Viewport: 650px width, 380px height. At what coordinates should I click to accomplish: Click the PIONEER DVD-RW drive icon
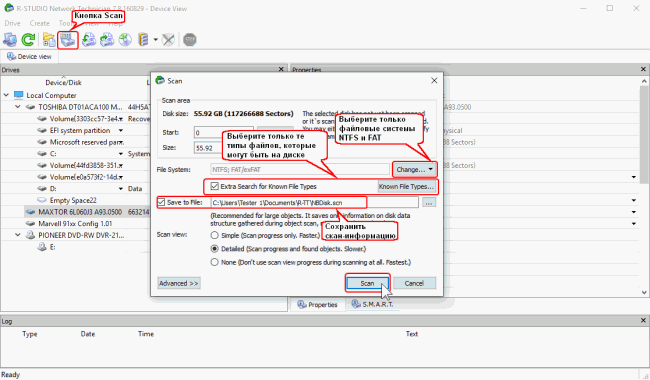pos(30,235)
